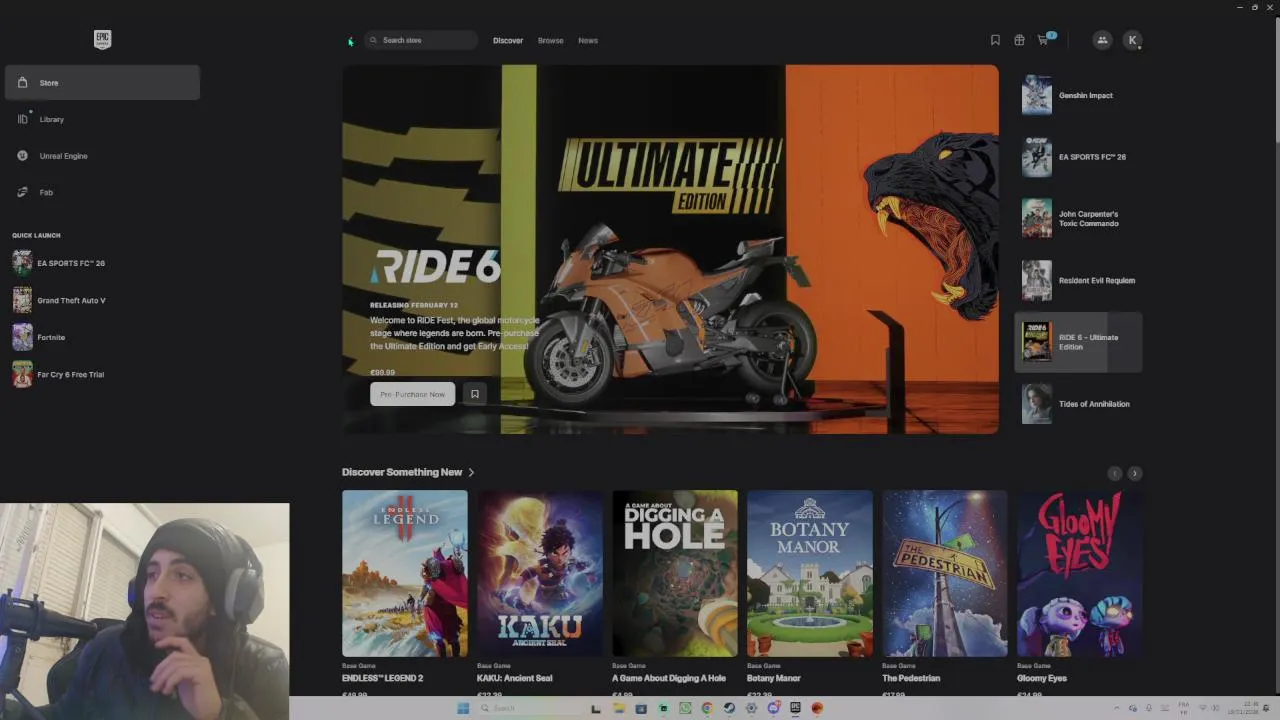This screenshot has height=720, width=1280.
Task: Open the Wishlist bookmark icon in header
Action: 995,40
